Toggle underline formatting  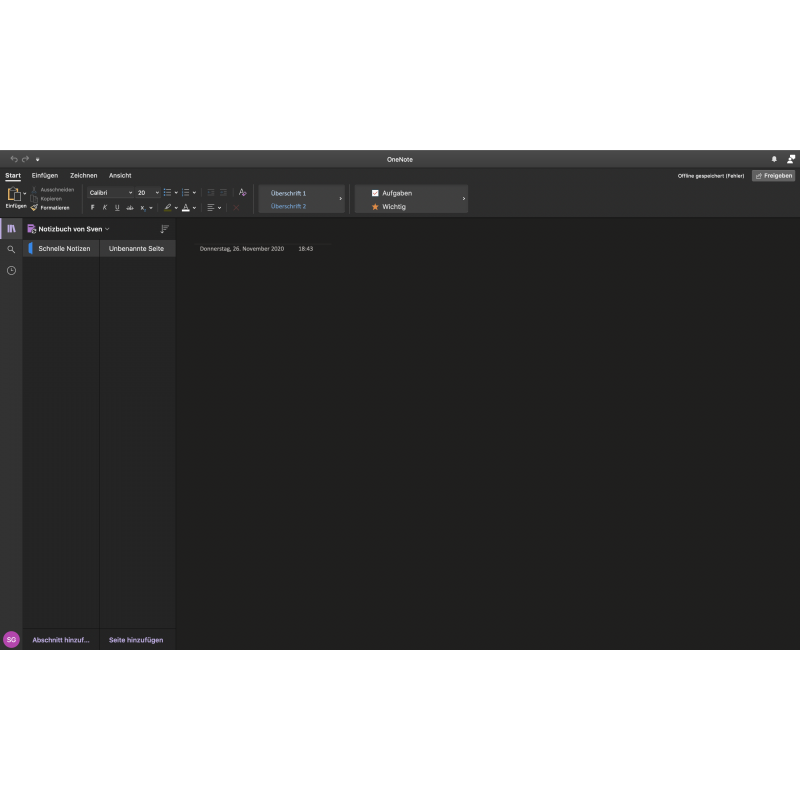117,208
